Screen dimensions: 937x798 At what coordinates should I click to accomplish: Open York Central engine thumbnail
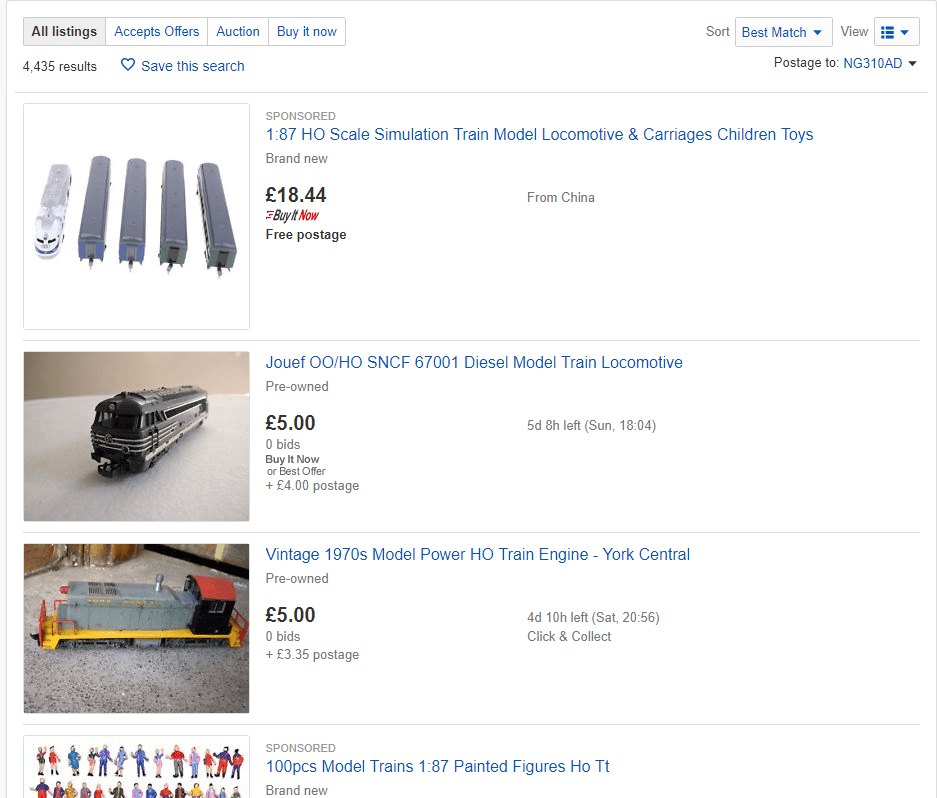click(136, 628)
